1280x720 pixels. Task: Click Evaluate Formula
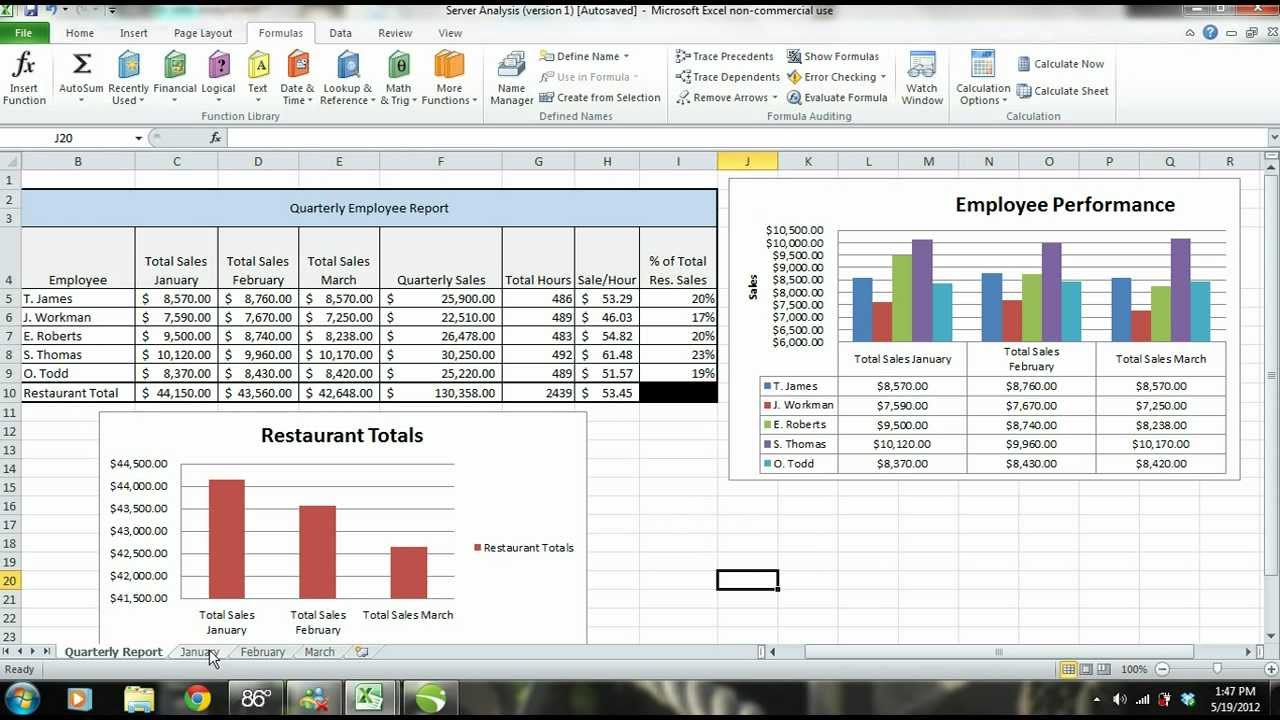point(837,97)
